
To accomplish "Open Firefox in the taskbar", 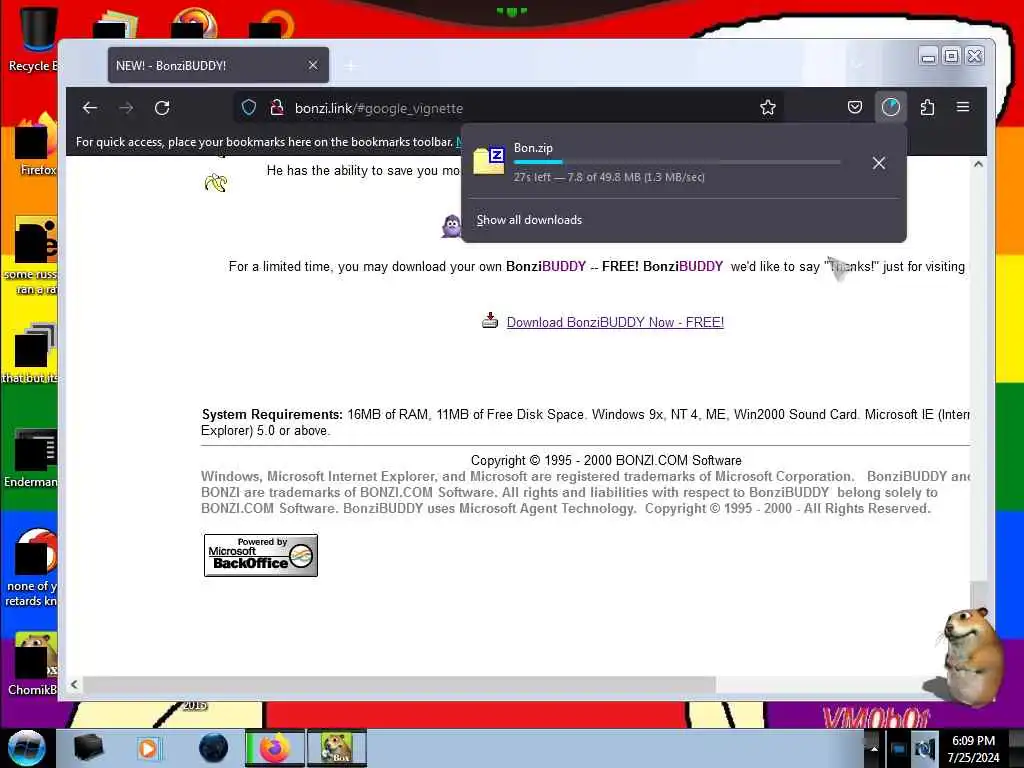I will (x=274, y=748).
